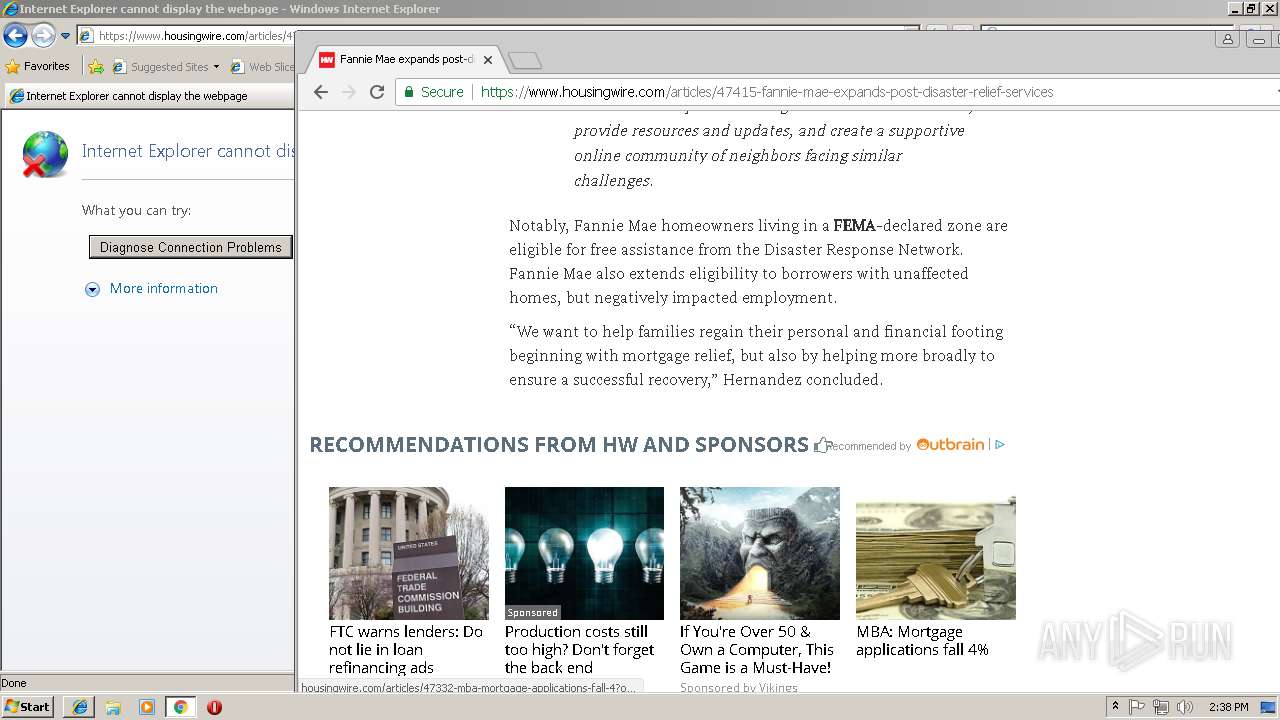Click the Internet Explorer Forward arrow button

tap(43, 36)
